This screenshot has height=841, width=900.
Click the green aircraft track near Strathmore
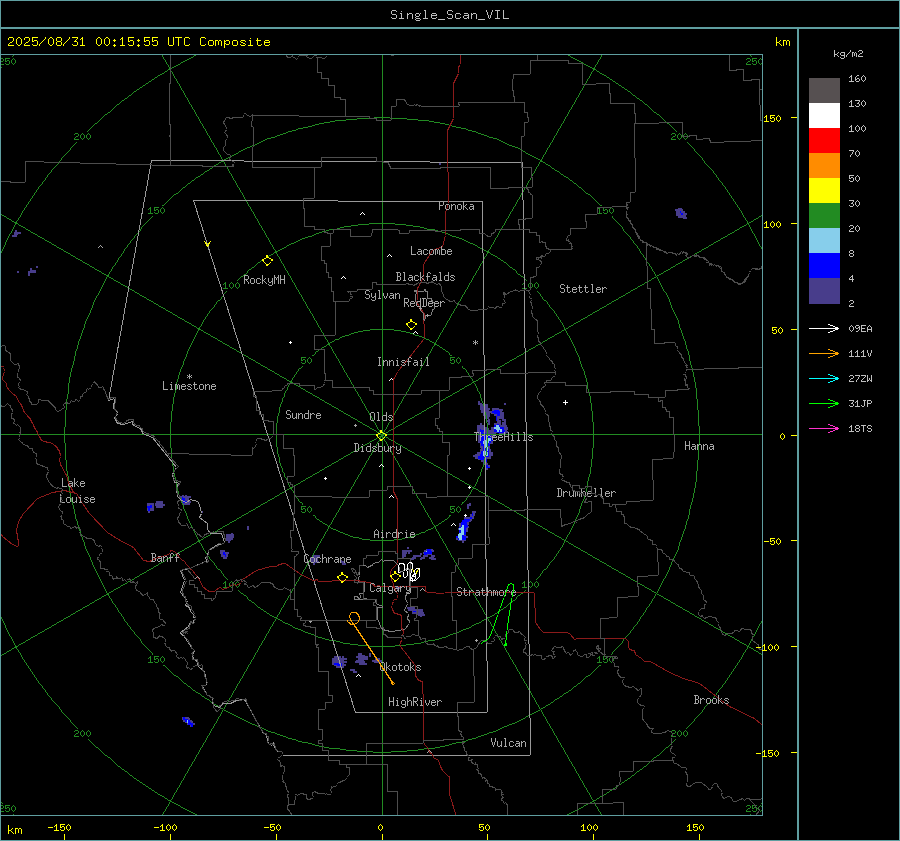pos(501,614)
